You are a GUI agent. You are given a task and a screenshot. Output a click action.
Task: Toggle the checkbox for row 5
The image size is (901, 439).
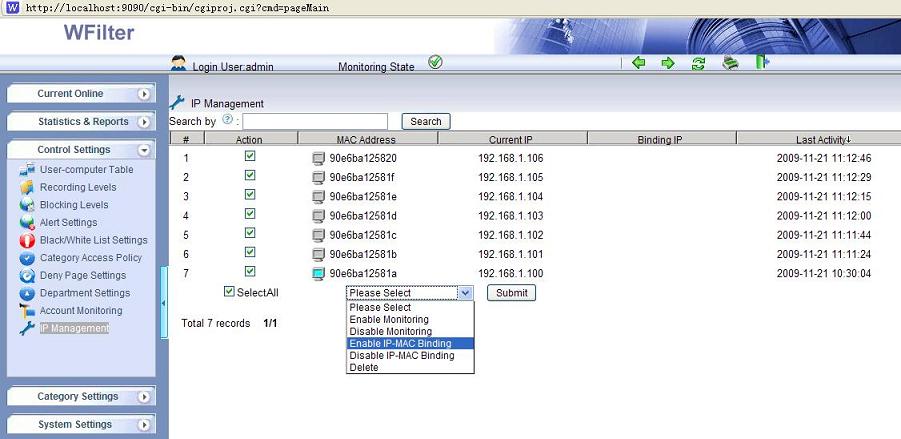tap(250, 233)
